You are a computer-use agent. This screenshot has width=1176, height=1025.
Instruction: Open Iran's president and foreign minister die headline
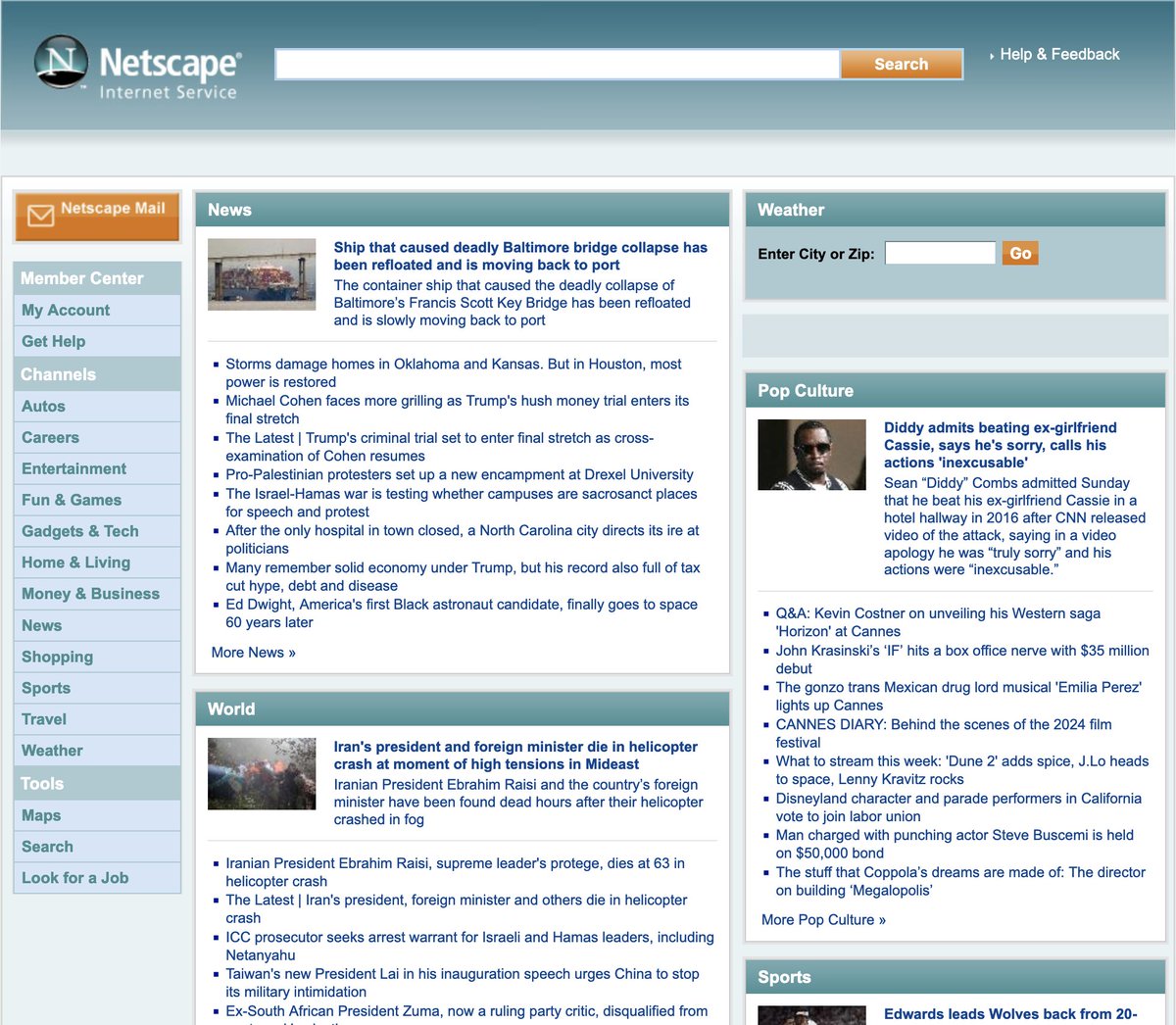(x=515, y=756)
